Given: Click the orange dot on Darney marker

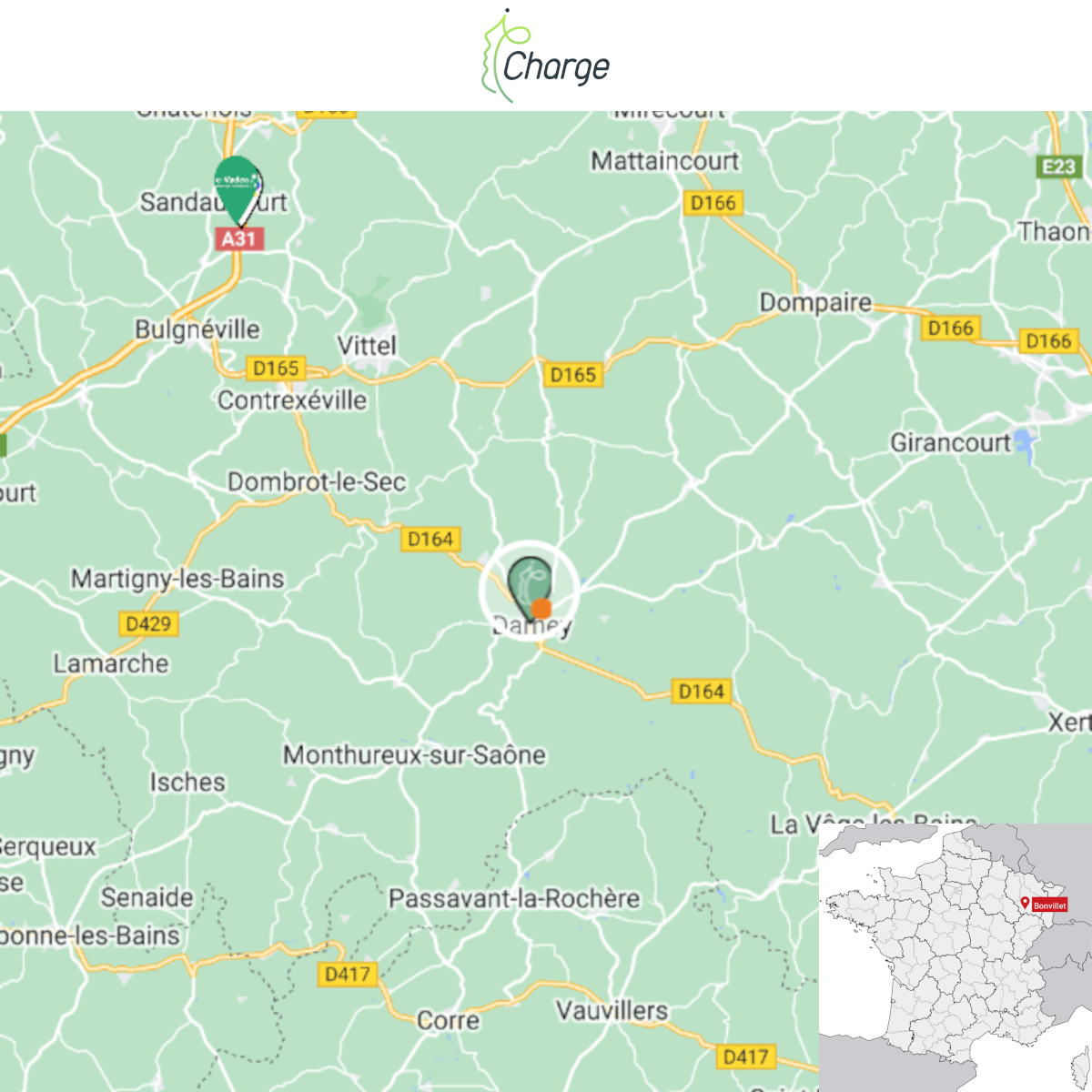Looking at the screenshot, I should pyautogui.click(x=541, y=609).
